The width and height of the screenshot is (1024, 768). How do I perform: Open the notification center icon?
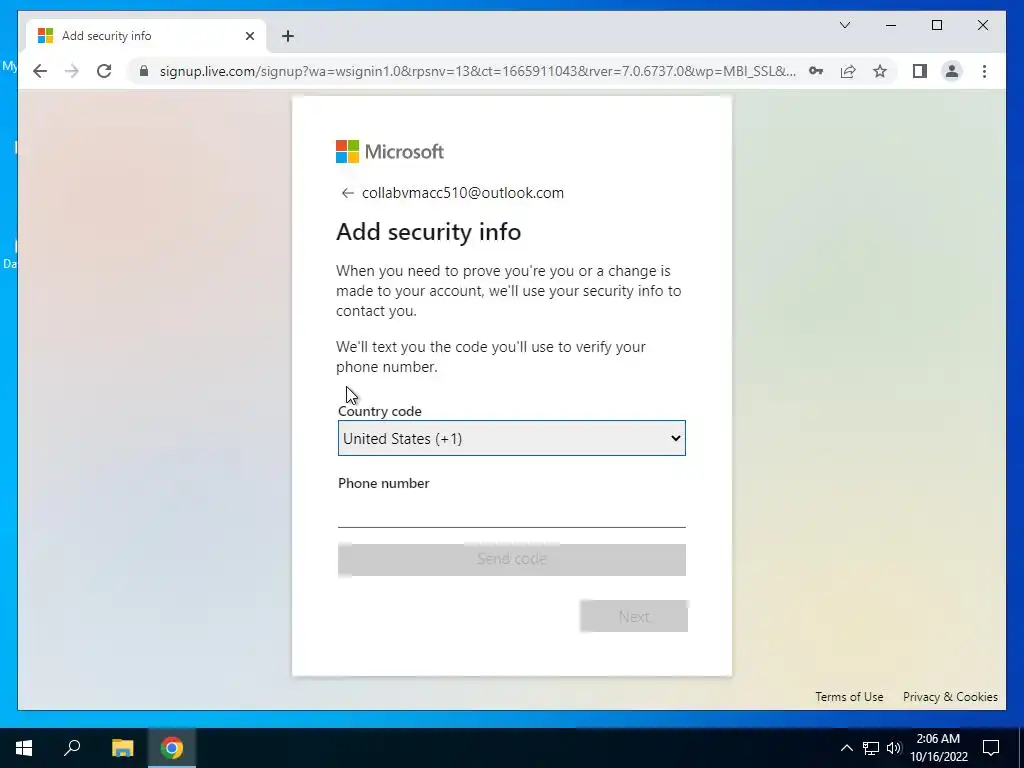coord(991,748)
